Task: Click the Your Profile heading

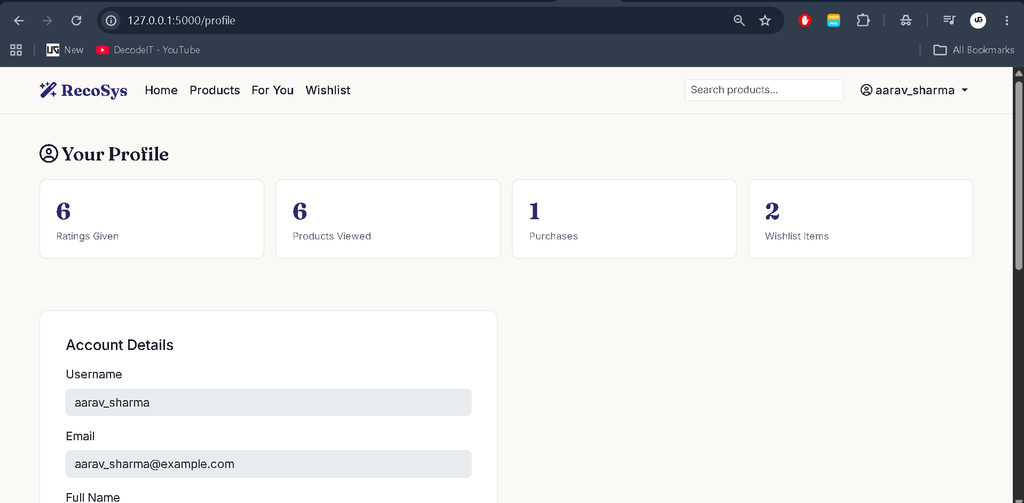Action: 104,154
